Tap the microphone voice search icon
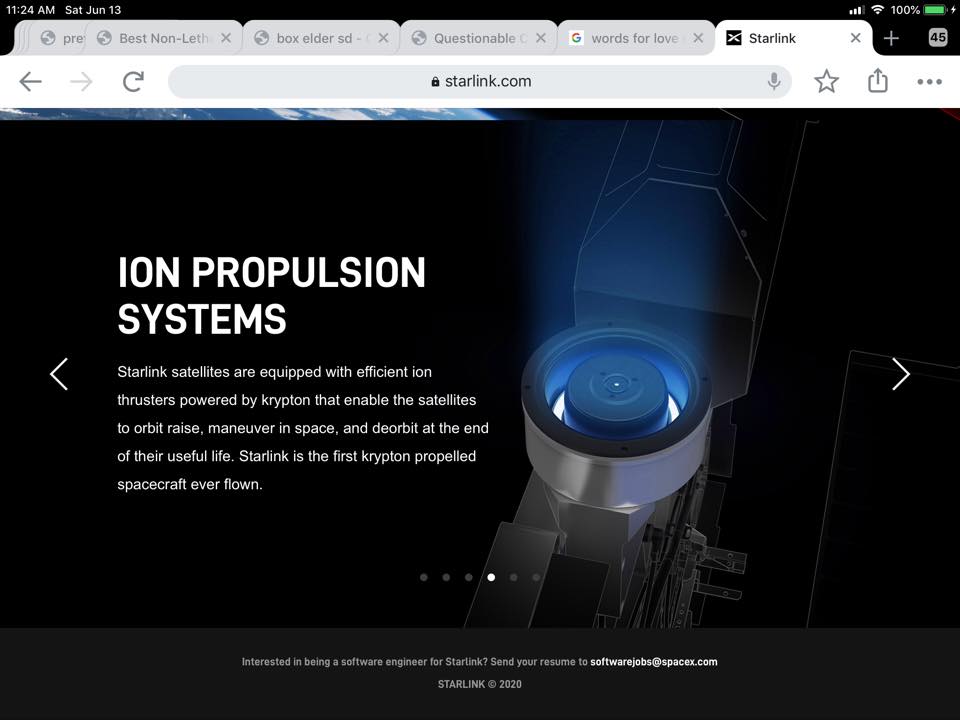 tap(774, 81)
